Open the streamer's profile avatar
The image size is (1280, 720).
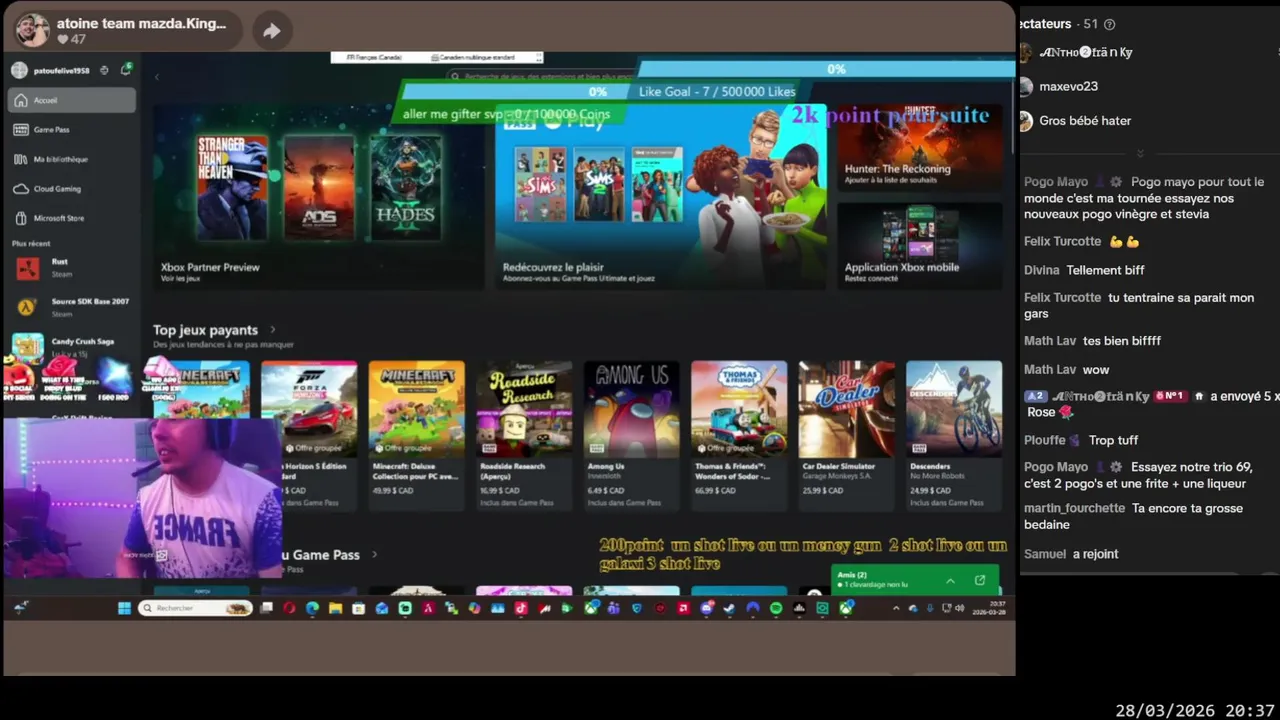pyautogui.click(x=32, y=30)
